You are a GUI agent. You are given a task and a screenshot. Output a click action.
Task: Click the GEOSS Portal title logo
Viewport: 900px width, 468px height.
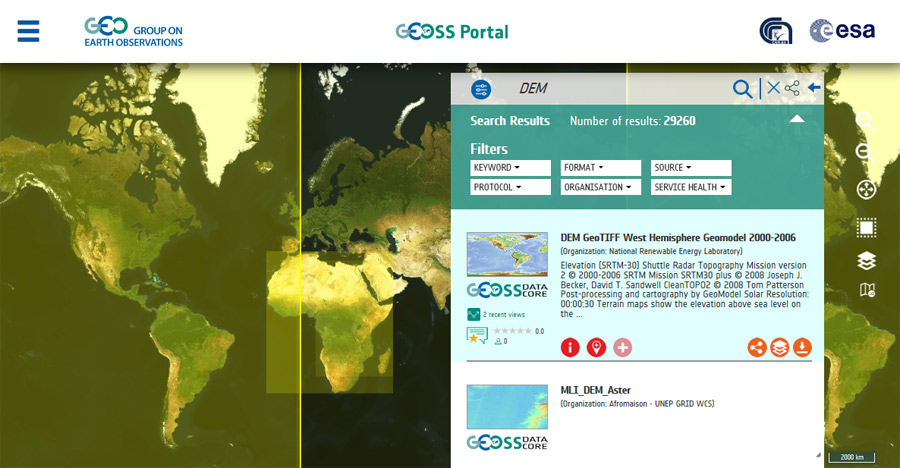tap(452, 32)
